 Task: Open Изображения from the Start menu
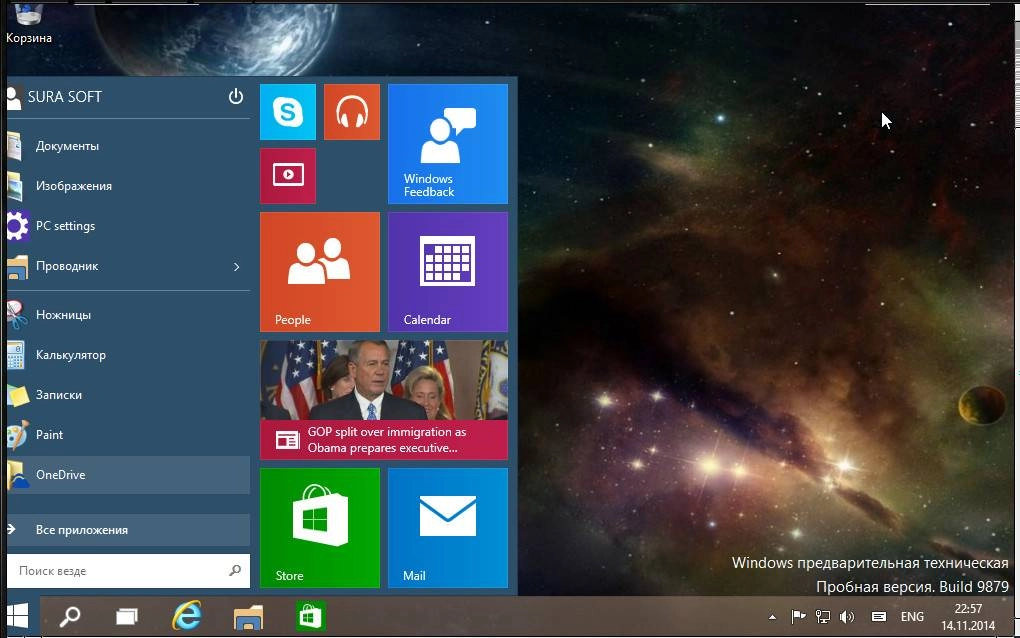128,186
